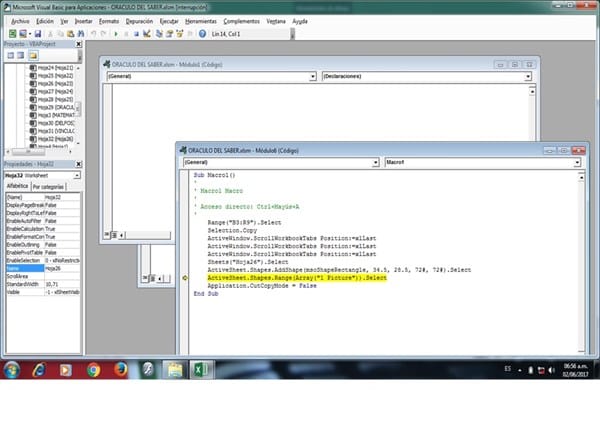Image resolution: width=600 pixels, height=436 pixels.
Task: Open Google Chrome from the taskbar
Action: [x=93, y=369]
